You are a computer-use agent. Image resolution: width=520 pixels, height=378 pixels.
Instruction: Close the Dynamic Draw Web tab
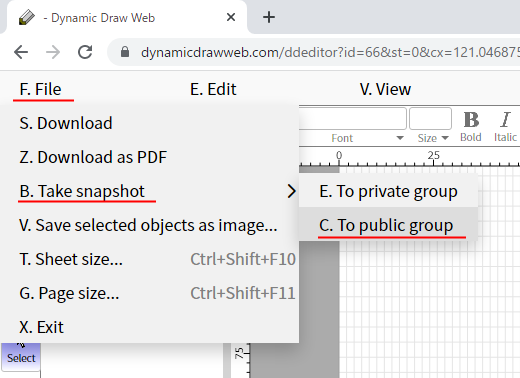[x=231, y=17]
